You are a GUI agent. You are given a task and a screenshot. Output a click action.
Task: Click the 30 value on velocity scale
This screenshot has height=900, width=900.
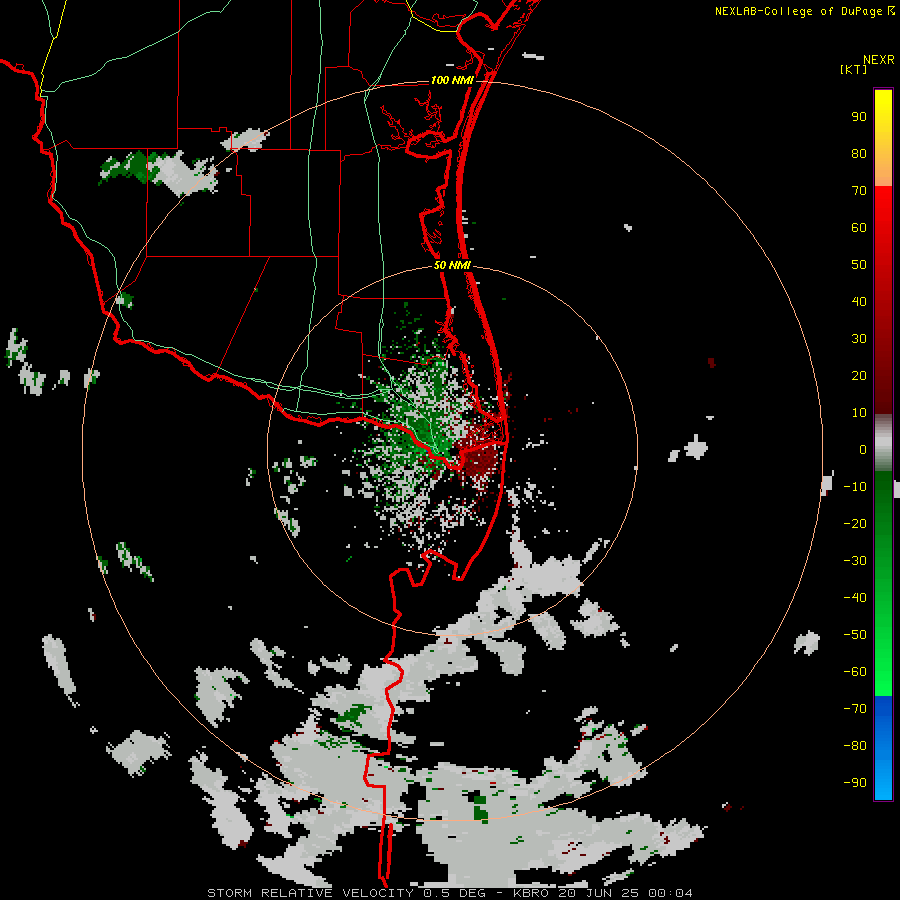[x=859, y=339]
